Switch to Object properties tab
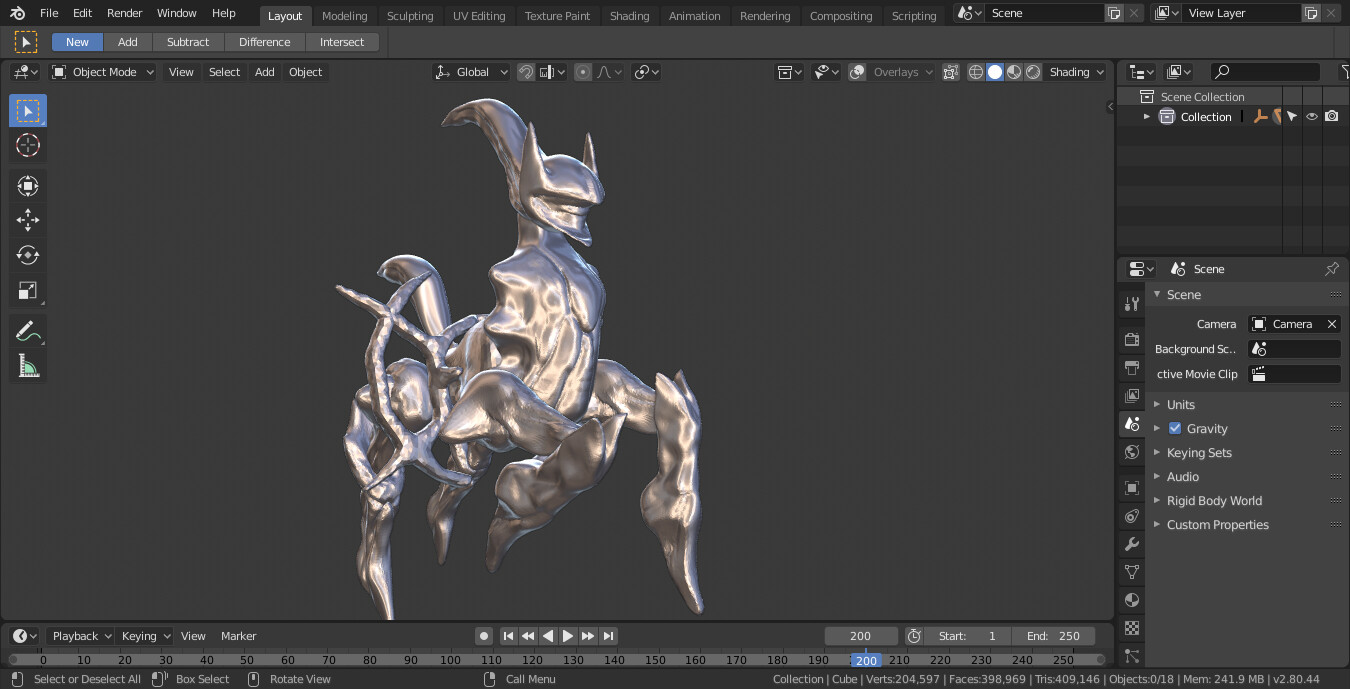 [1132, 488]
